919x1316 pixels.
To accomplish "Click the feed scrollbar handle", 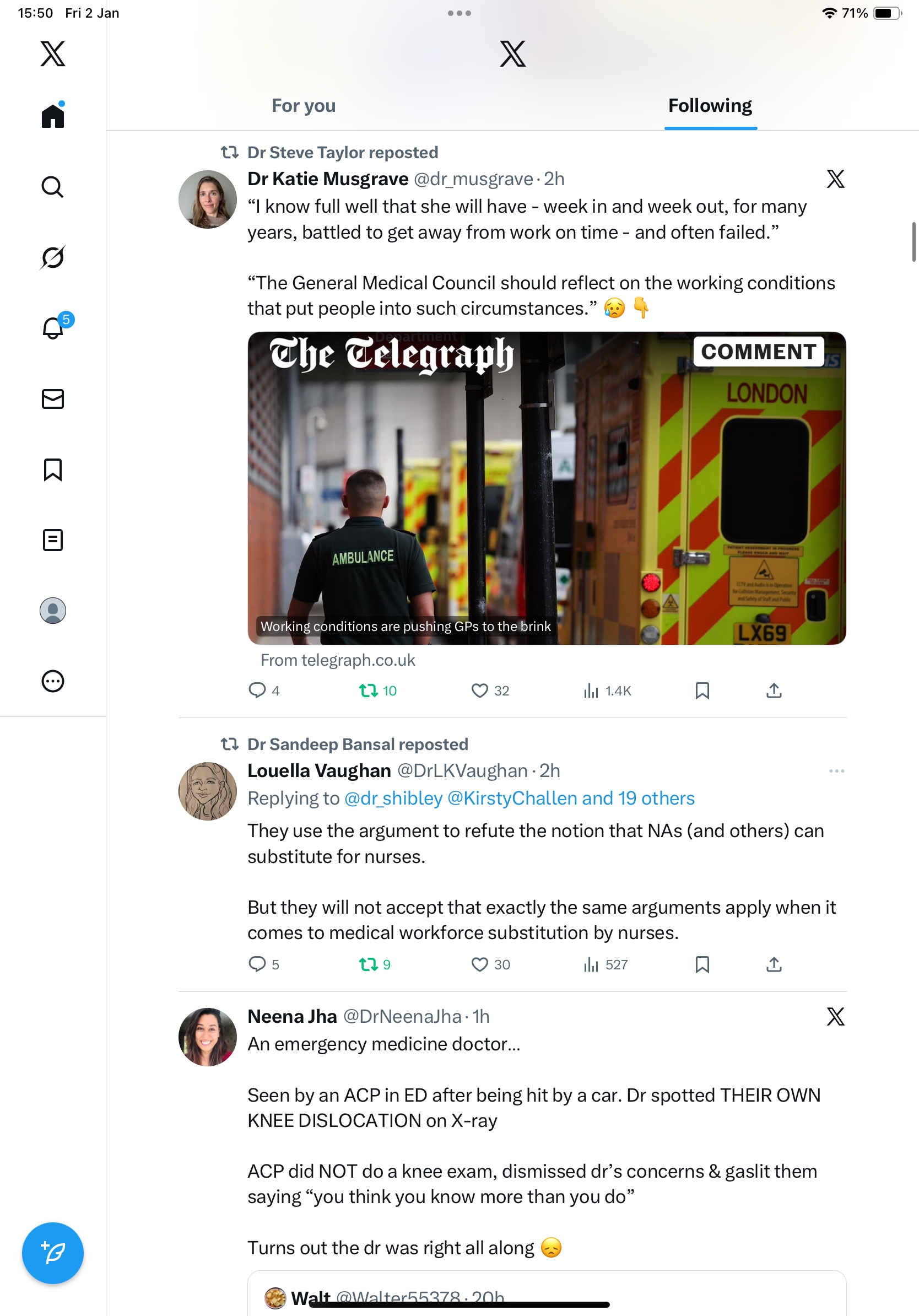I will (913, 241).
